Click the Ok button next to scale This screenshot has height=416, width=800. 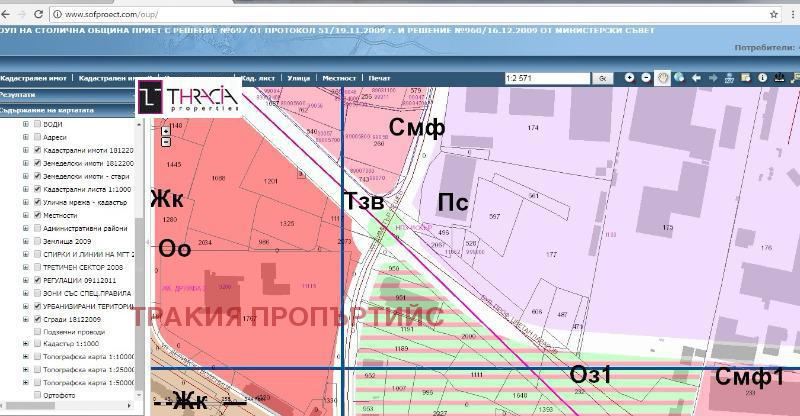coord(602,78)
